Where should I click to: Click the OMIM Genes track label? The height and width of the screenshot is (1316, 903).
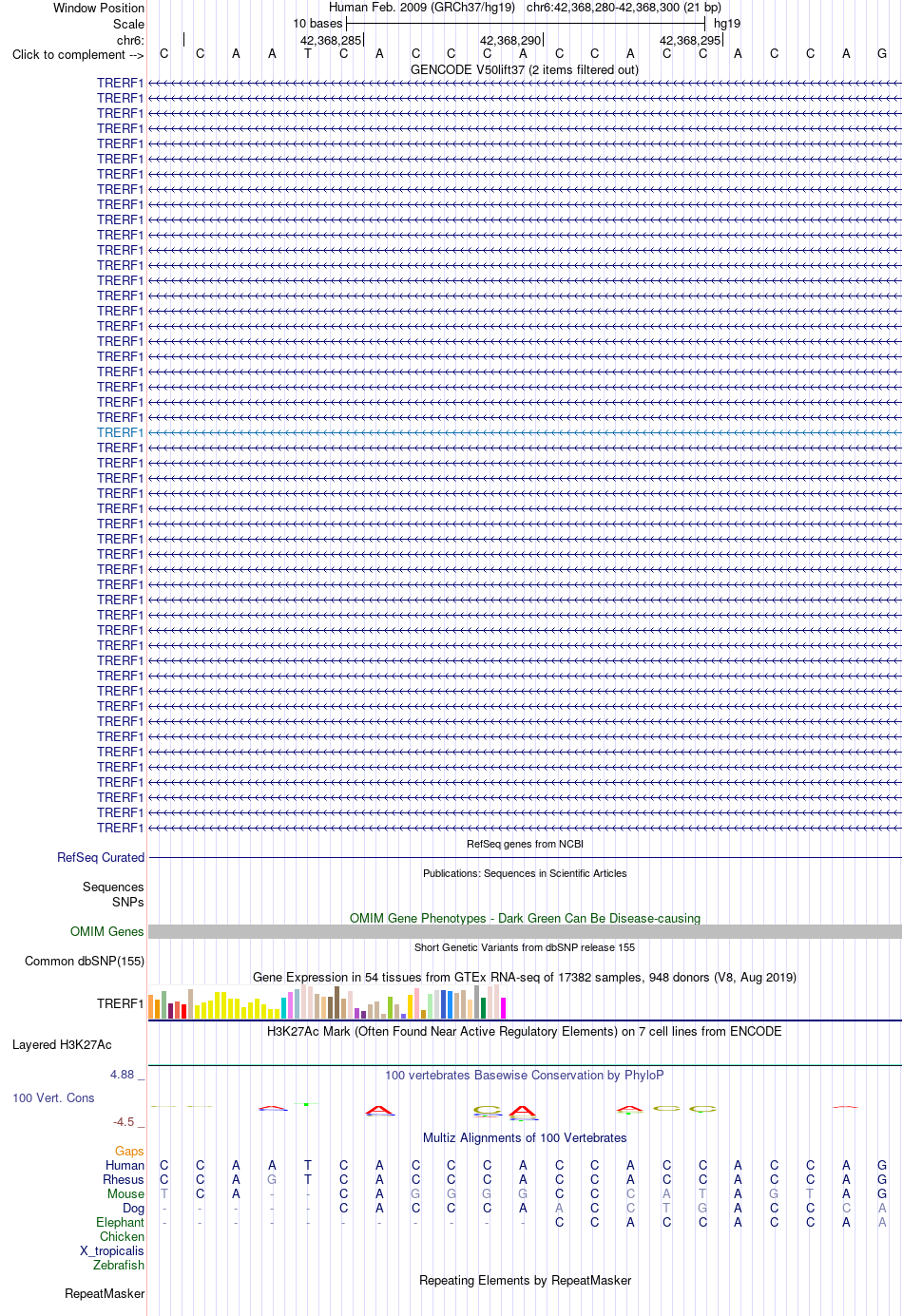107,931
